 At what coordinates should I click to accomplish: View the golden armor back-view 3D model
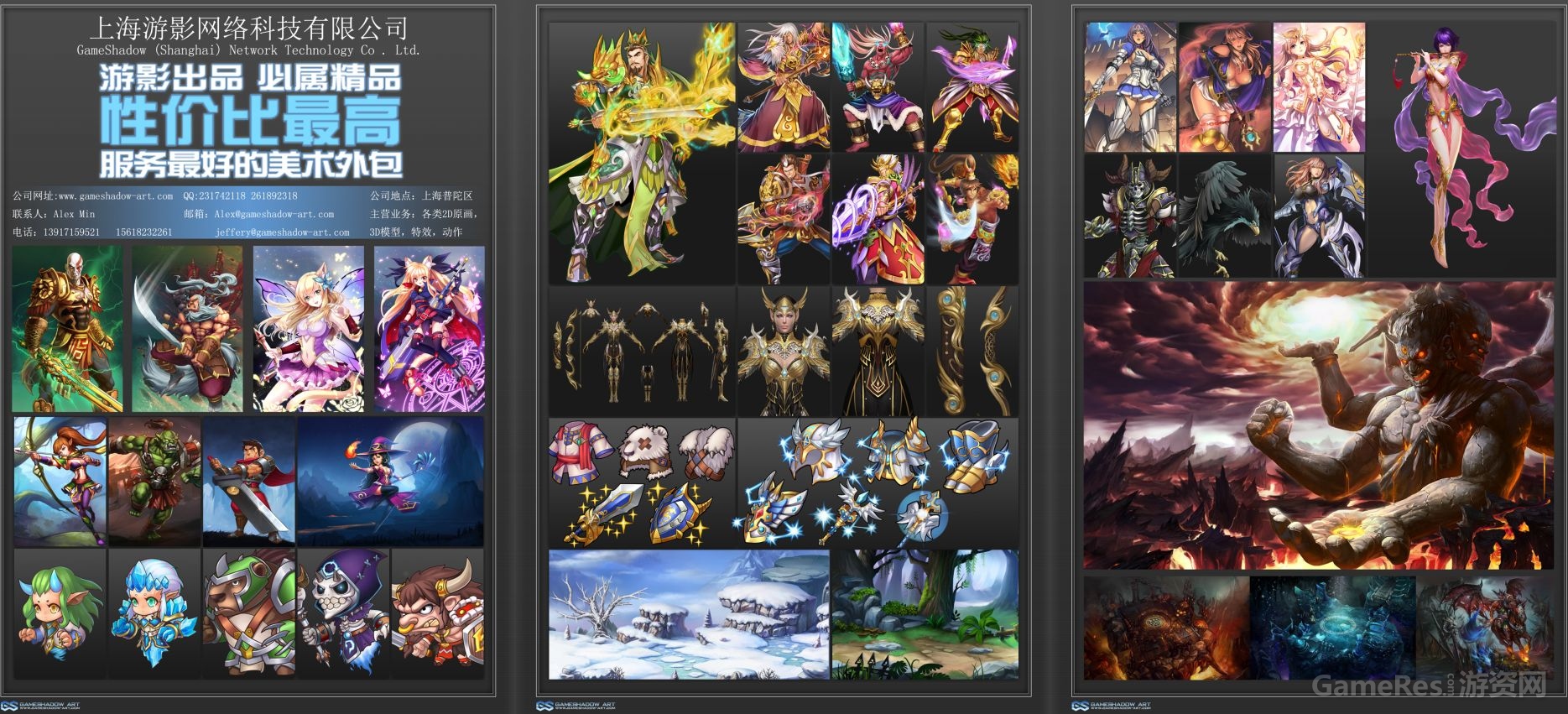878,352
